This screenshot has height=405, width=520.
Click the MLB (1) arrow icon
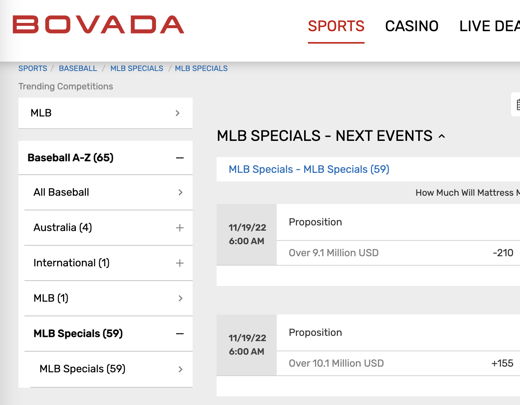[x=180, y=298]
